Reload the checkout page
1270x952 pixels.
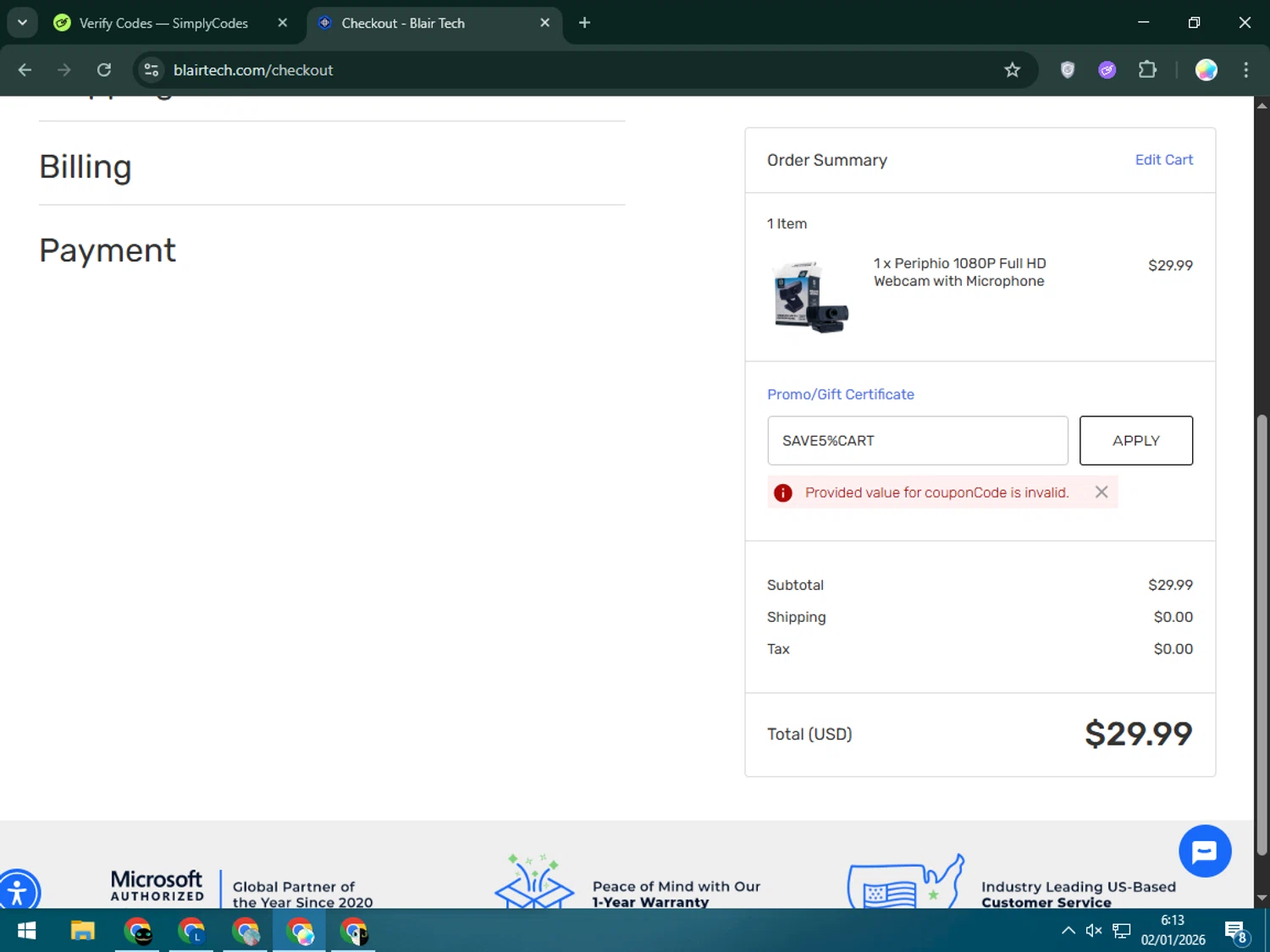coord(104,70)
